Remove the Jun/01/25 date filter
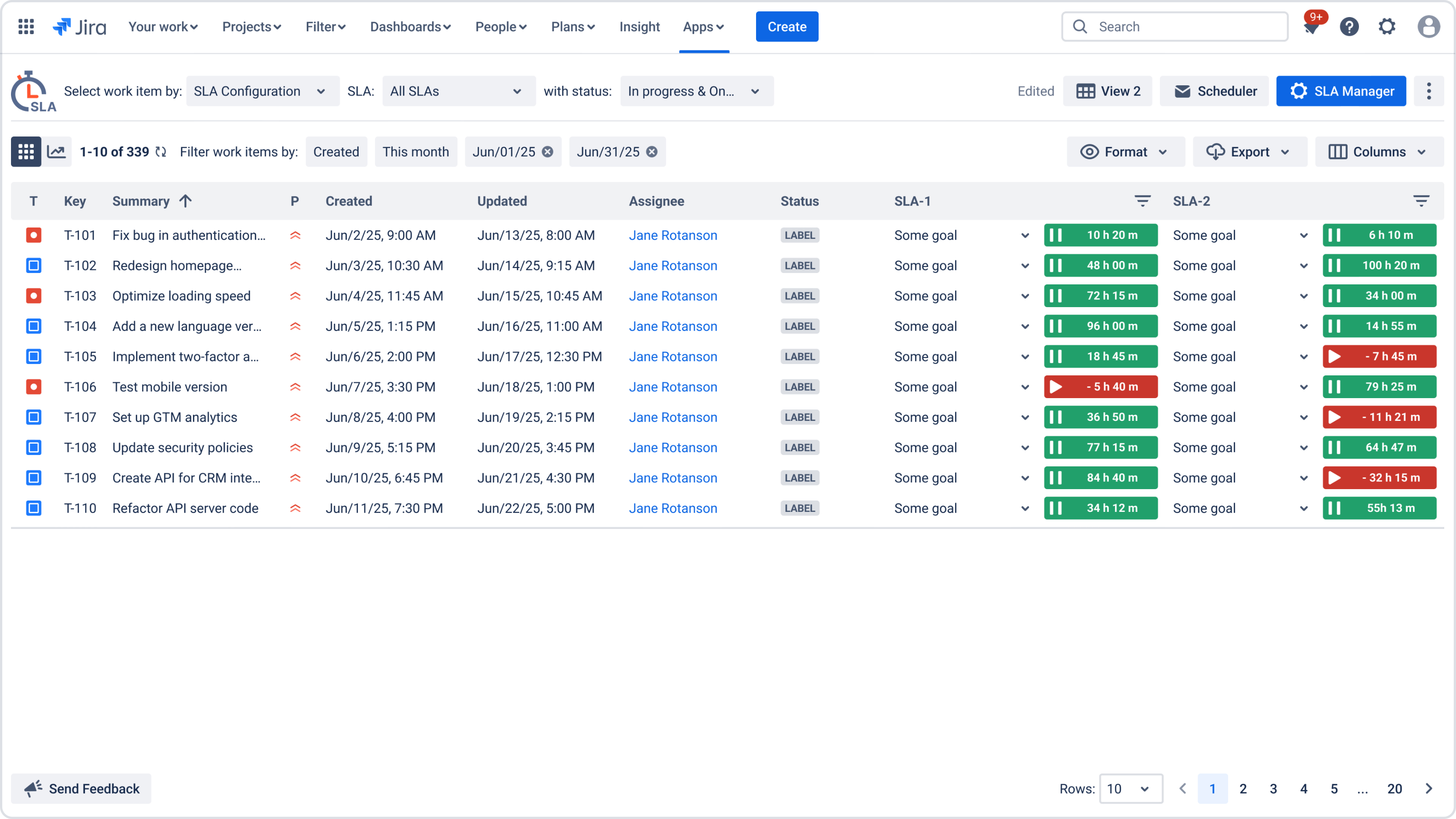 pyautogui.click(x=547, y=152)
